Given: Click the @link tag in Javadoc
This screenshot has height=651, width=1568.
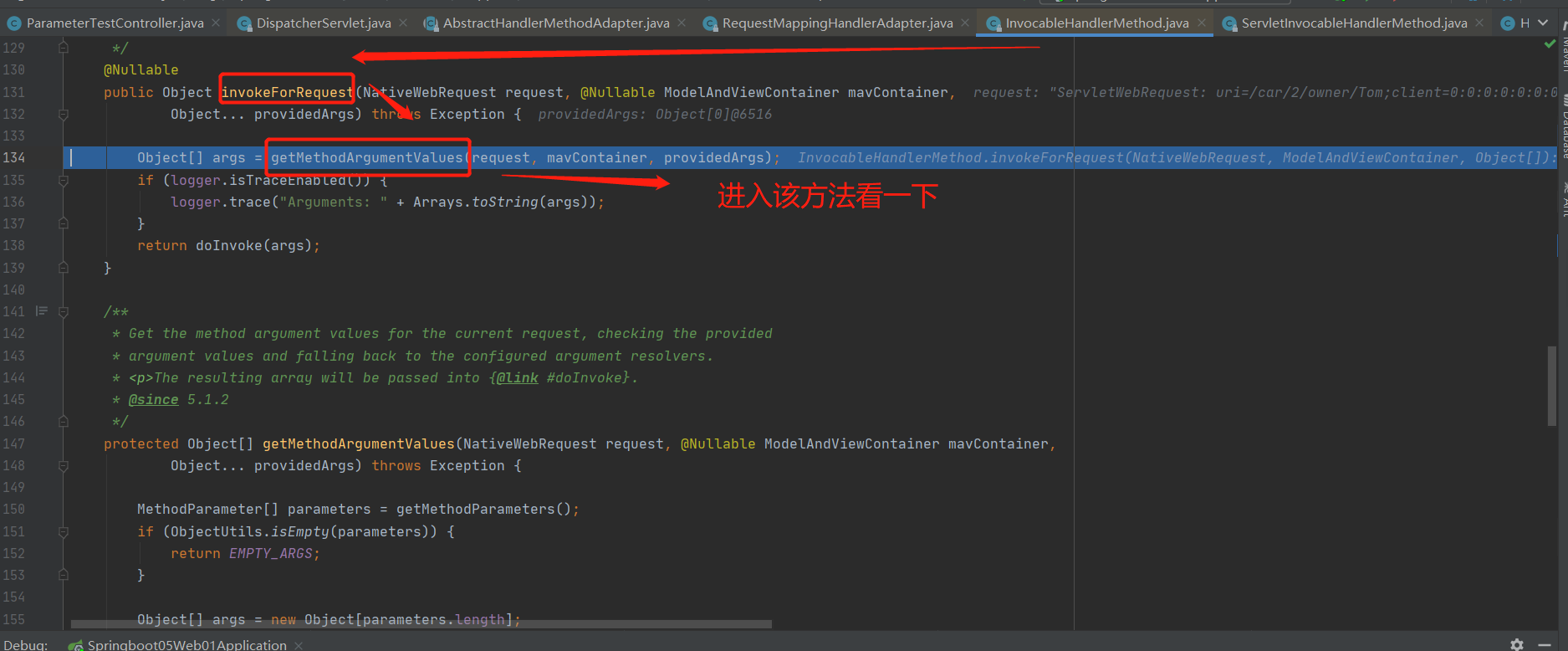Looking at the screenshot, I should click(517, 377).
